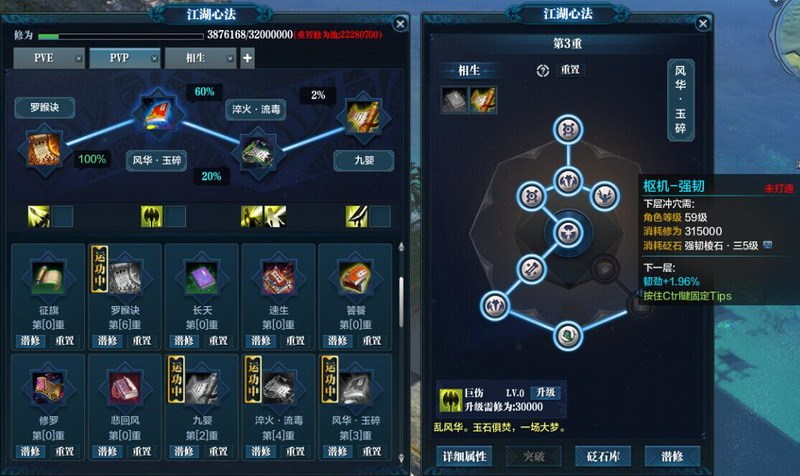Click 潜修 under the 征旗 skill
The width and height of the screenshot is (800, 476).
(30, 340)
